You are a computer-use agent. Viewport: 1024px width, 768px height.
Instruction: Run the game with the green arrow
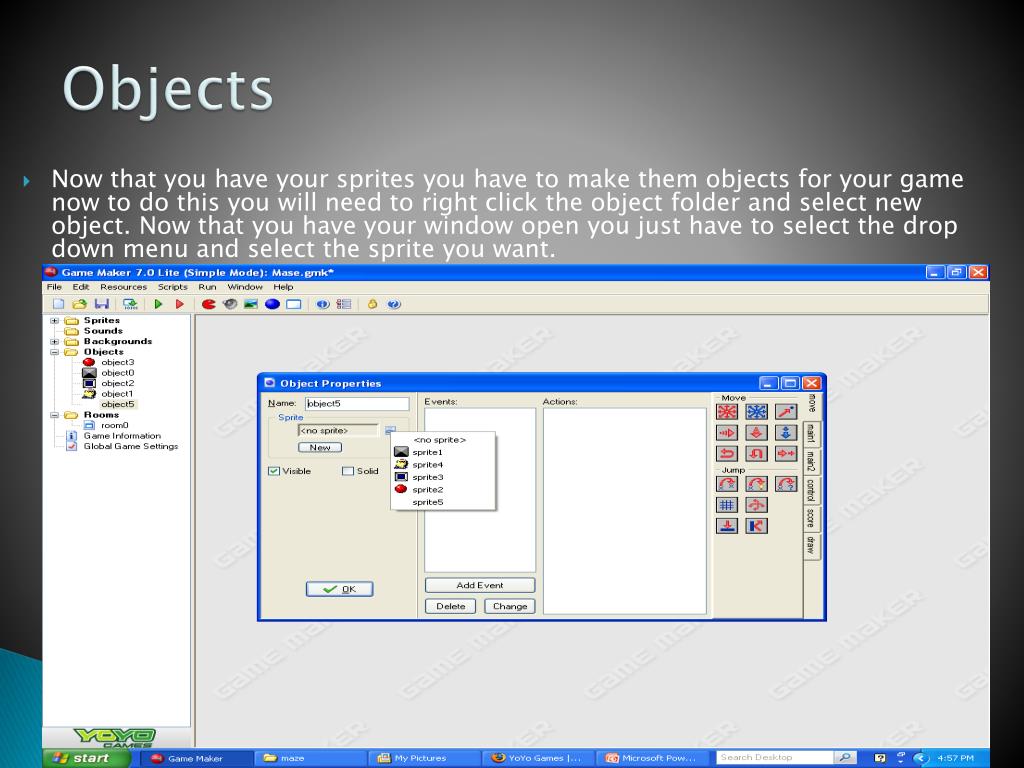coord(158,304)
